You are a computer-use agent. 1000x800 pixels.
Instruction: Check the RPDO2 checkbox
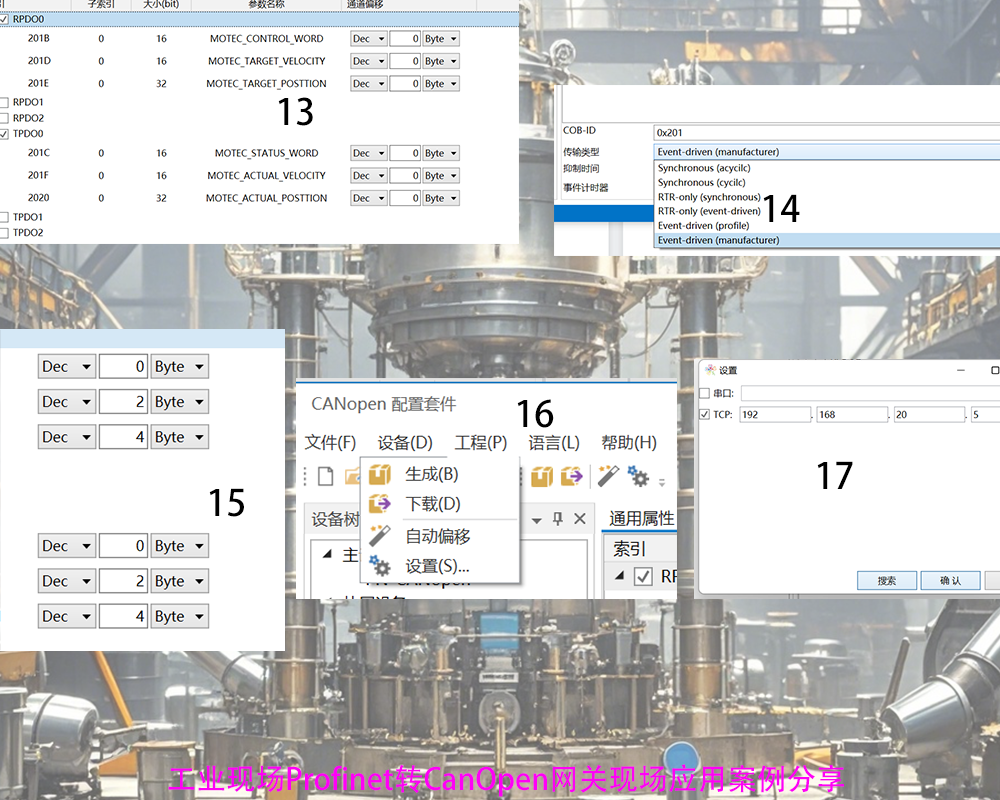point(4,118)
